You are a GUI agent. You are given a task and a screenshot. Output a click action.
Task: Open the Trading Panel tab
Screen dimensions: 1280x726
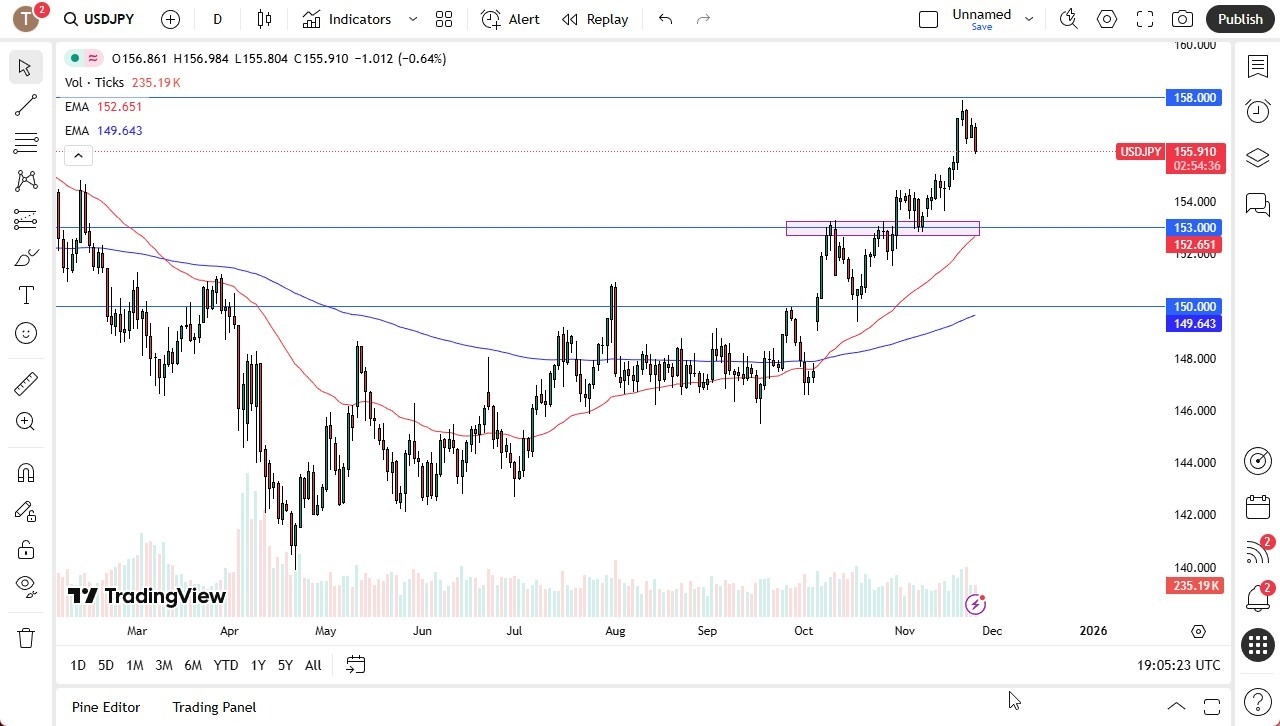(x=213, y=707)
